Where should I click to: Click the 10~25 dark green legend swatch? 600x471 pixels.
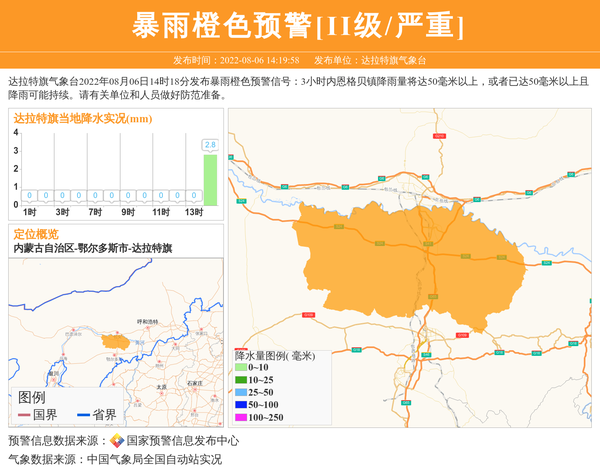click(x=240, y=381)
